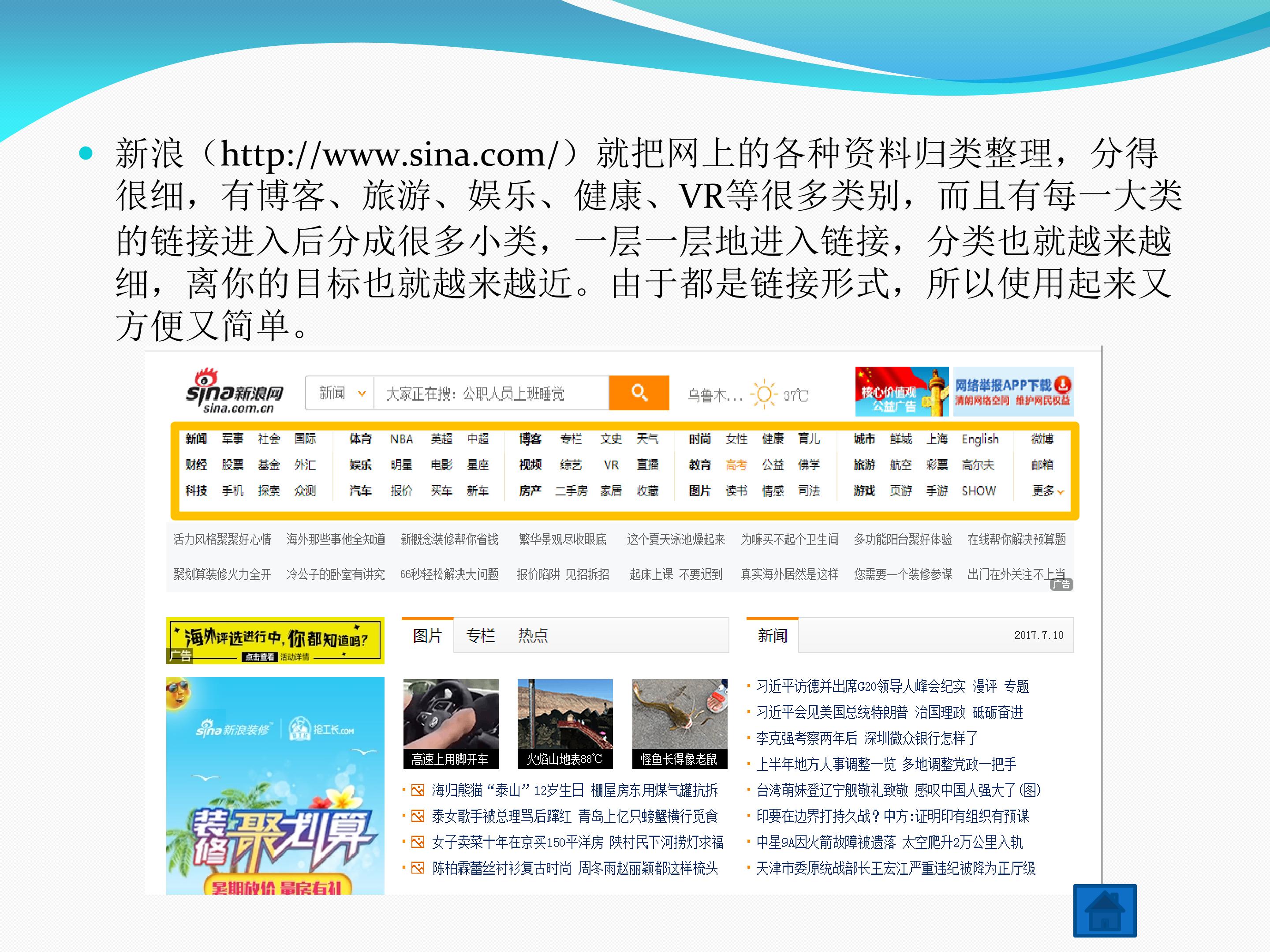Click the orange search magnifier icon
Screen dimensions: 1270x952
(639, 393)
